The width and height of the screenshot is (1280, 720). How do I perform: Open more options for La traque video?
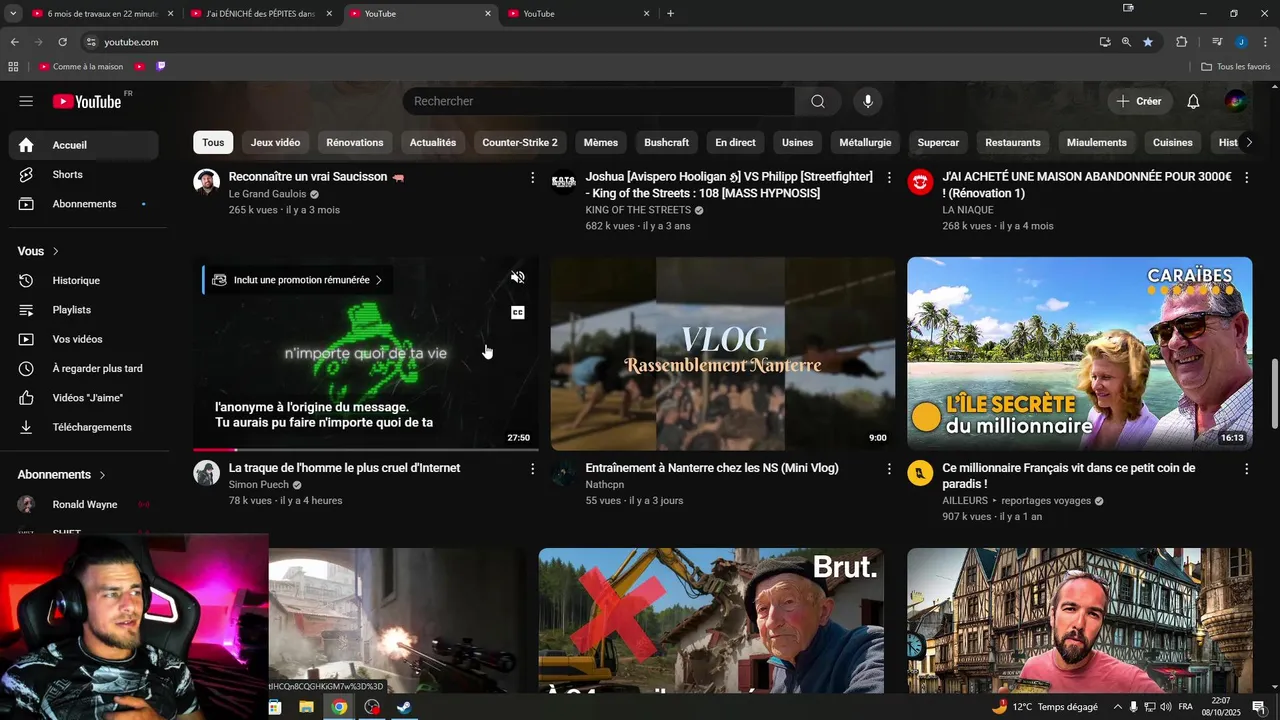pos(532,468)
